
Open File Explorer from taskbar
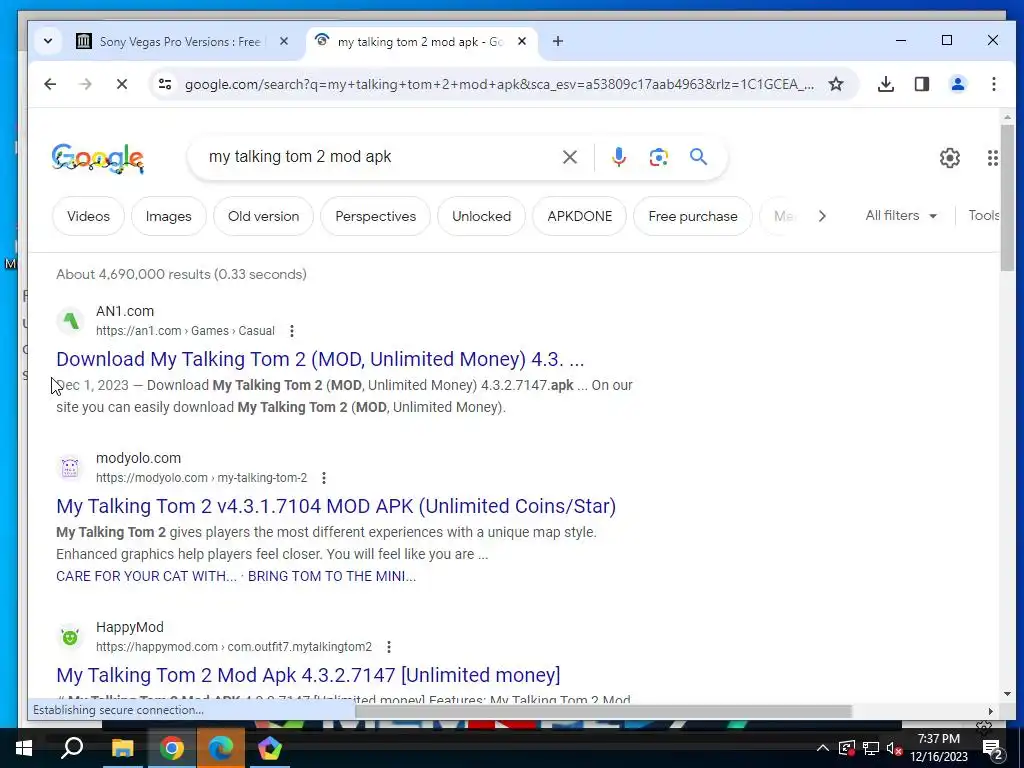pos(122,748)
